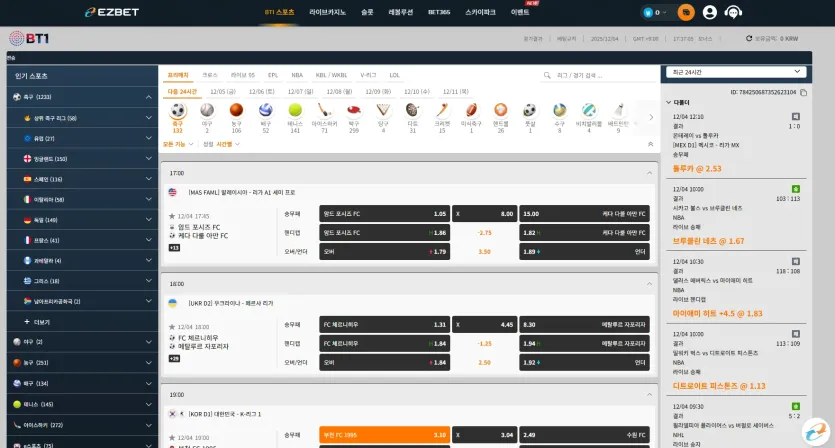Click the orange wallet icon in header

[x=686, y=12]
